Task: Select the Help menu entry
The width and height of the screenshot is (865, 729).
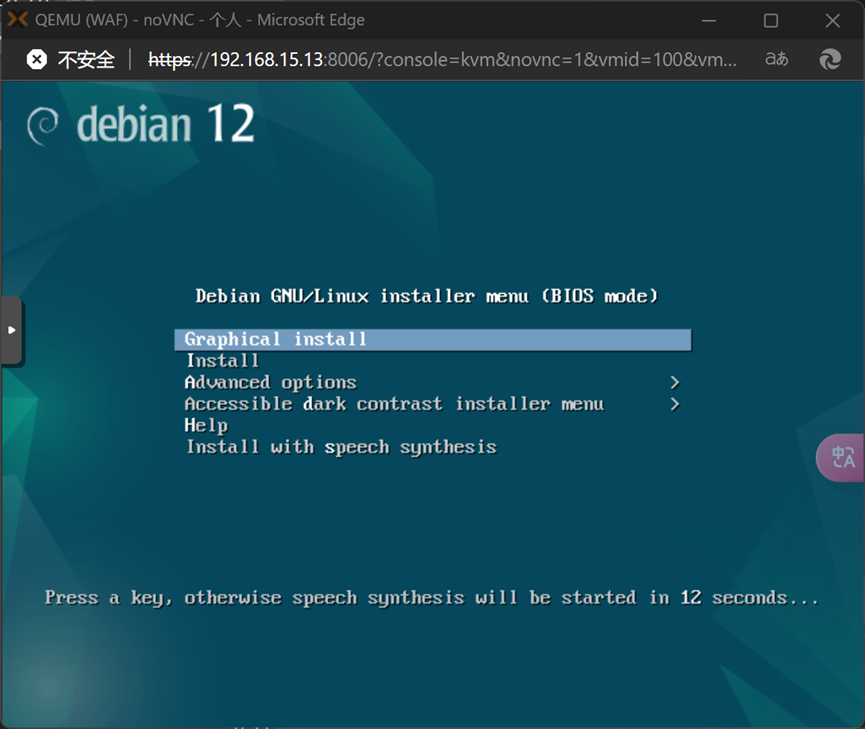Action: [x=206, y=425]
